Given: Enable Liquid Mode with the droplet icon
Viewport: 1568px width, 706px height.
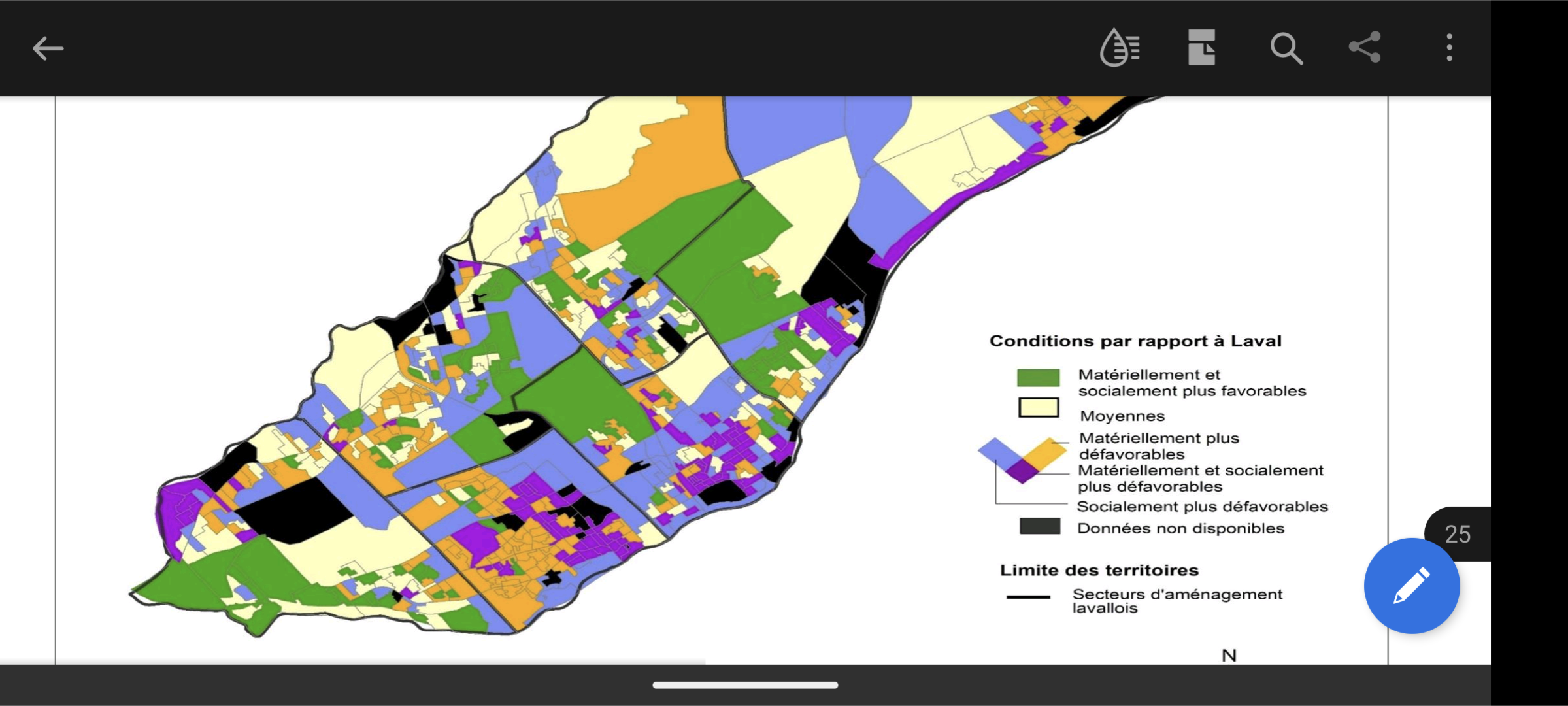Looking at the screenshot, I should coord(1120,48).
